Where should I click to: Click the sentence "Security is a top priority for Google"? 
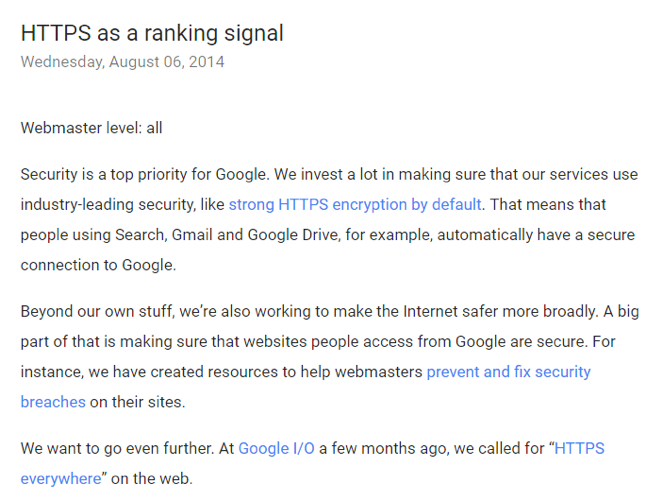143,175
